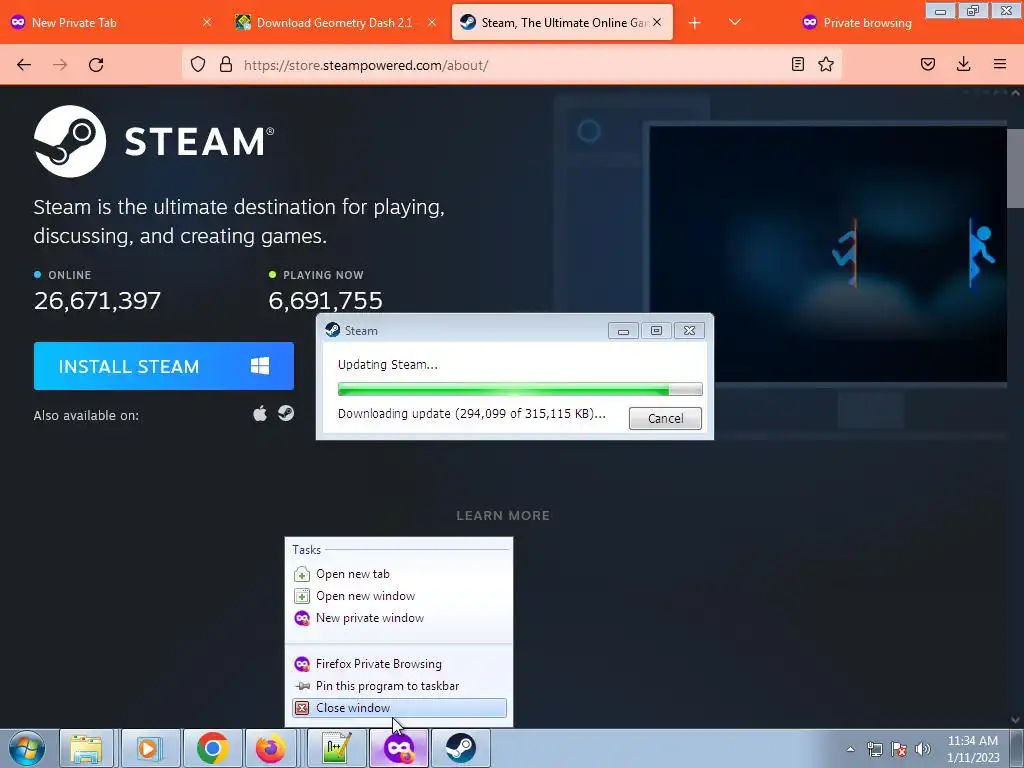Click the LEARN MORE link
1024x768 pixels.
[503, 515]
